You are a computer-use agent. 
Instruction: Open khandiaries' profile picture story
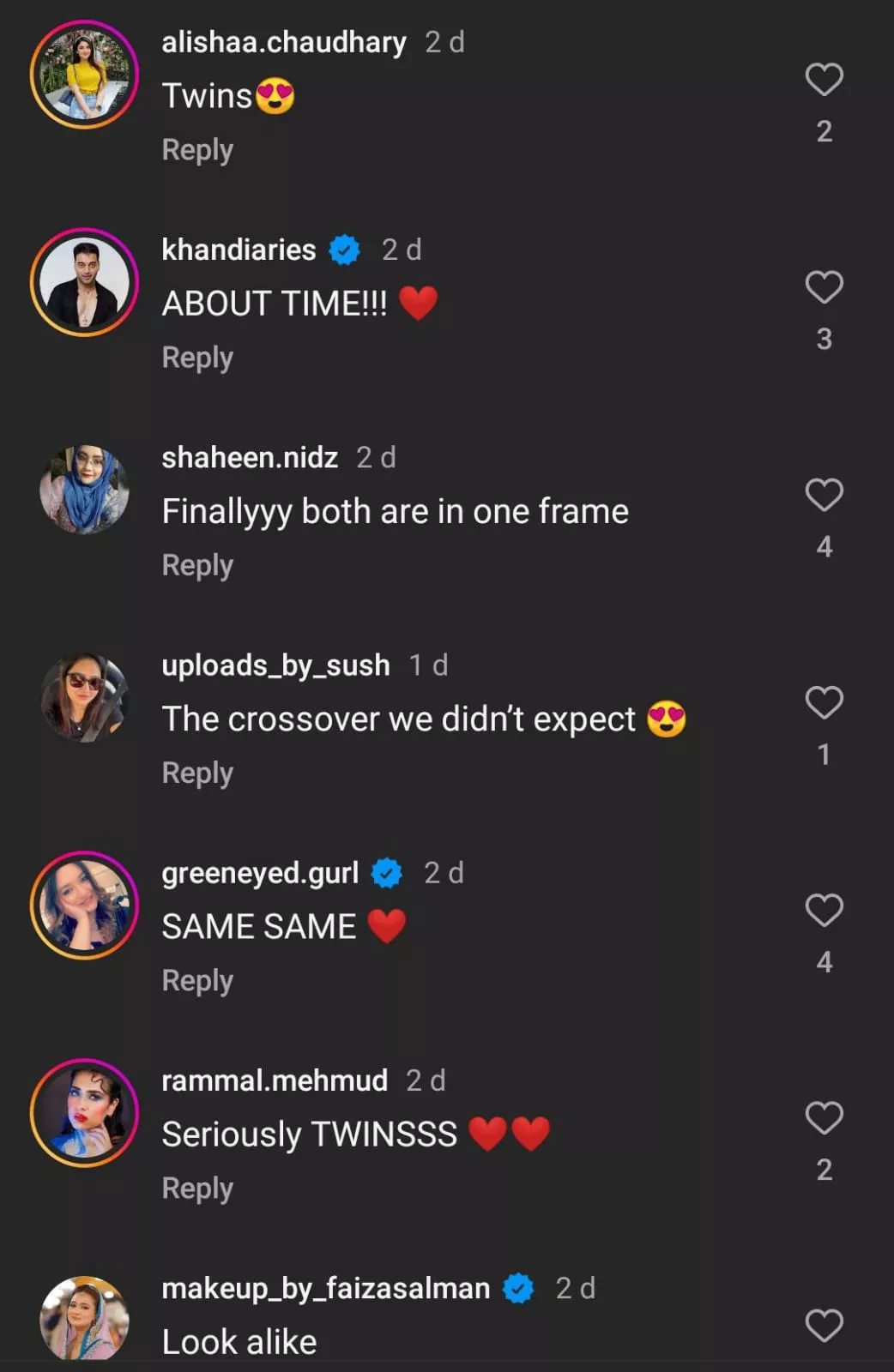[x=84, y=282]
